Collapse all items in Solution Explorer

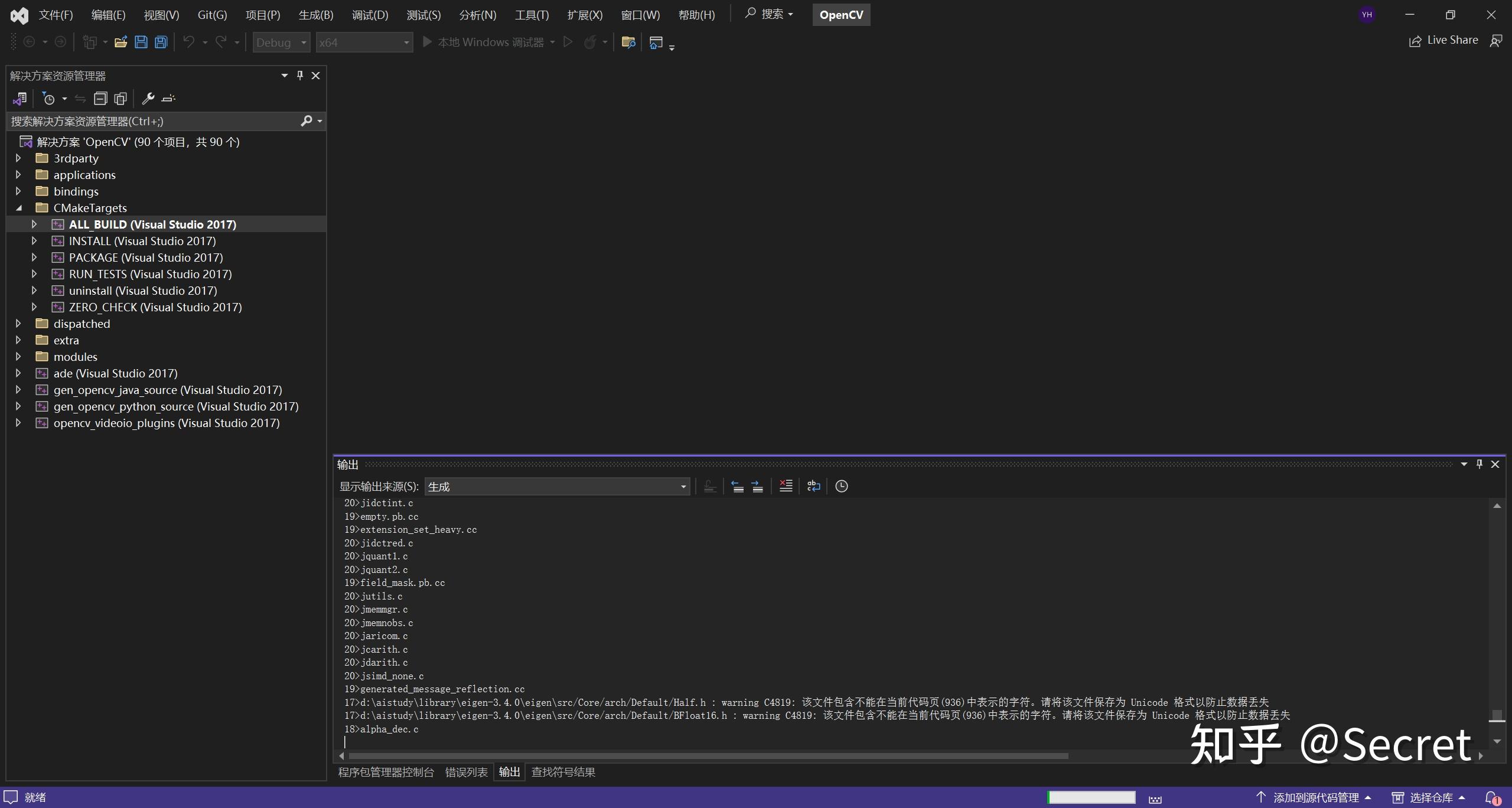tap(101, 99)
